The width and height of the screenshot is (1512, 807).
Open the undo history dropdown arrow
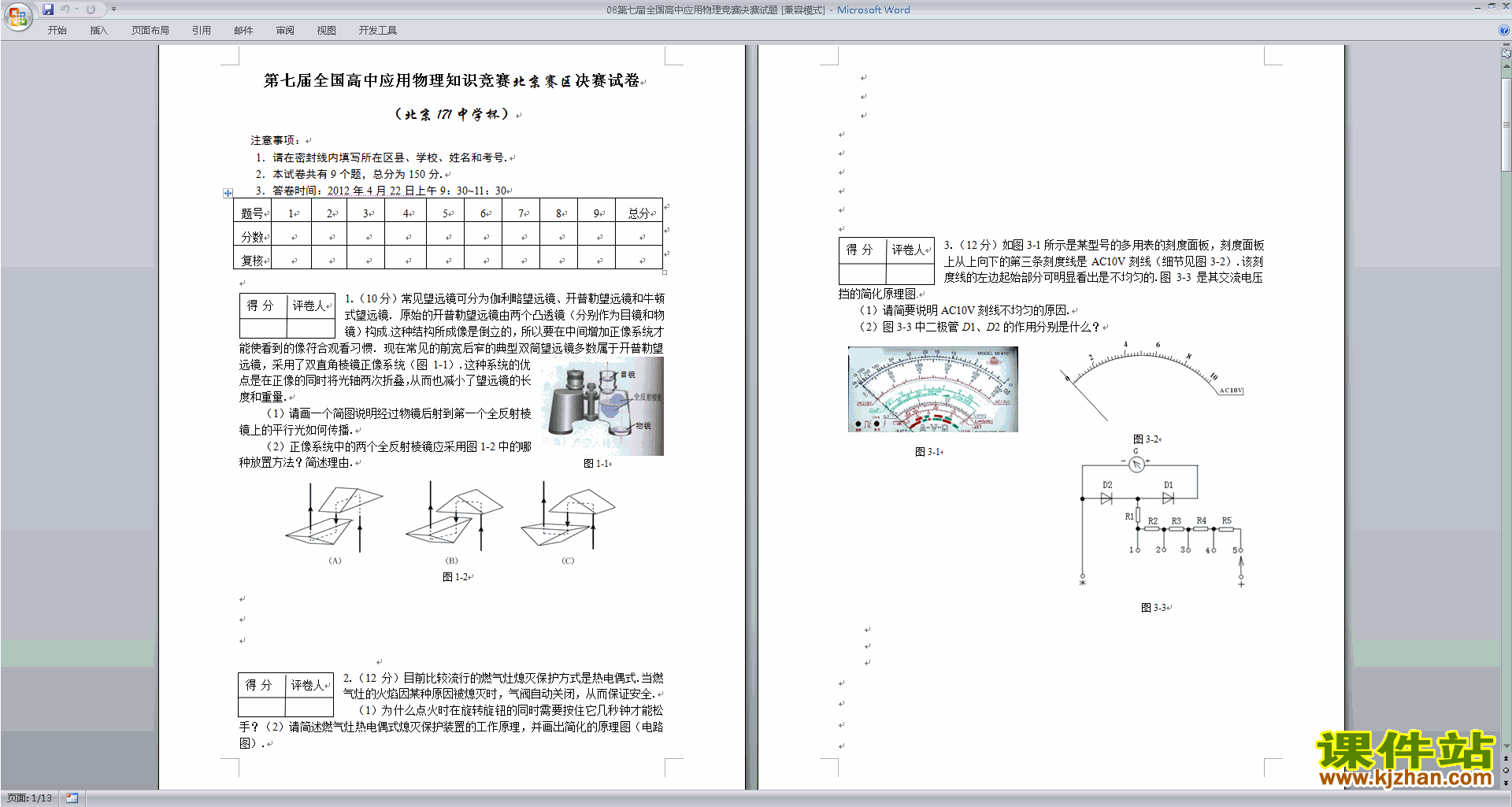tap(76, 9)
